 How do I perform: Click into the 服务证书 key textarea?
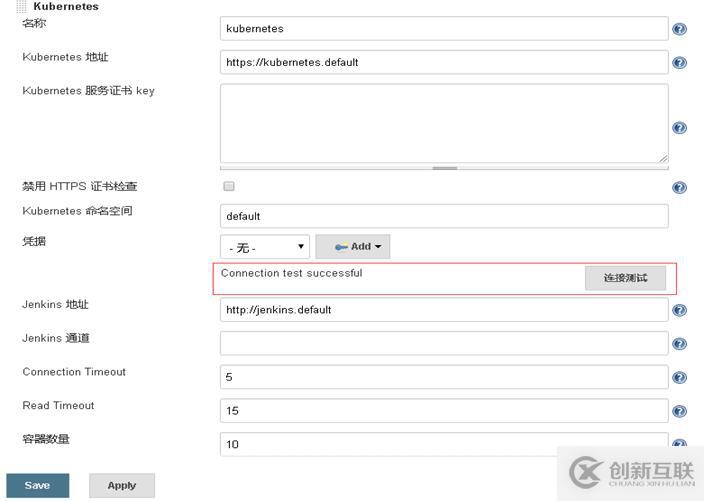[444, 123]
